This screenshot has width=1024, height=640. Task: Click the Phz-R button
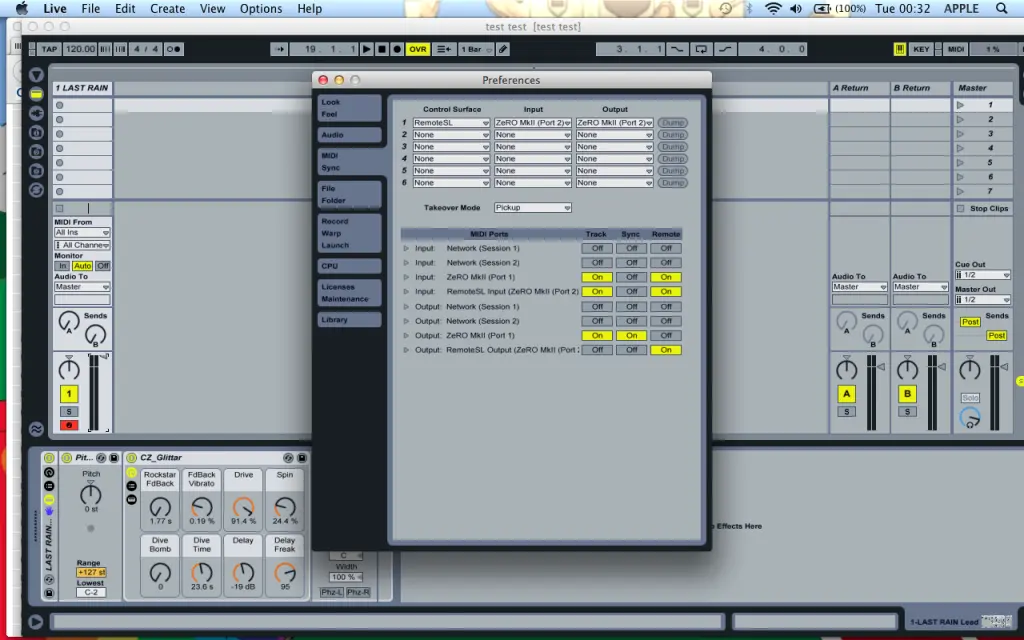pyautogui.click(x=358, y=592)
